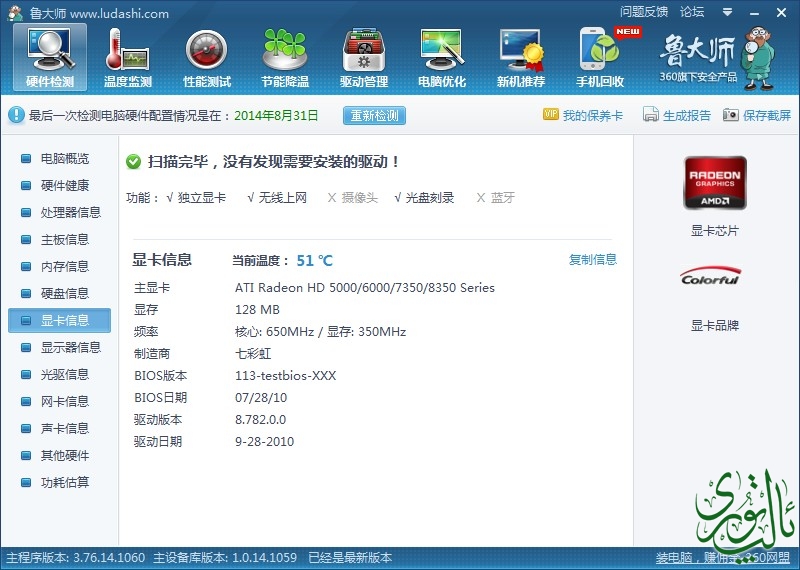
Task: Open 新机推荐 new PC recommendations
Action: pyautogui.click(x=521, y=57)
